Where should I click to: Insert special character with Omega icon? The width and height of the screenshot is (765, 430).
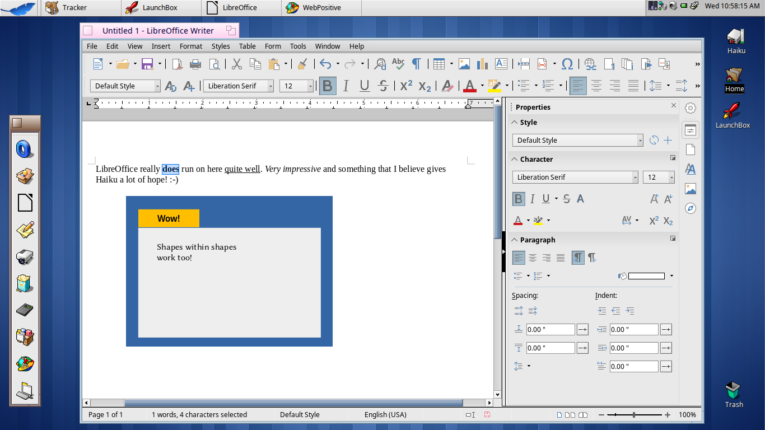pyautogui.click(x=567, y=64)
